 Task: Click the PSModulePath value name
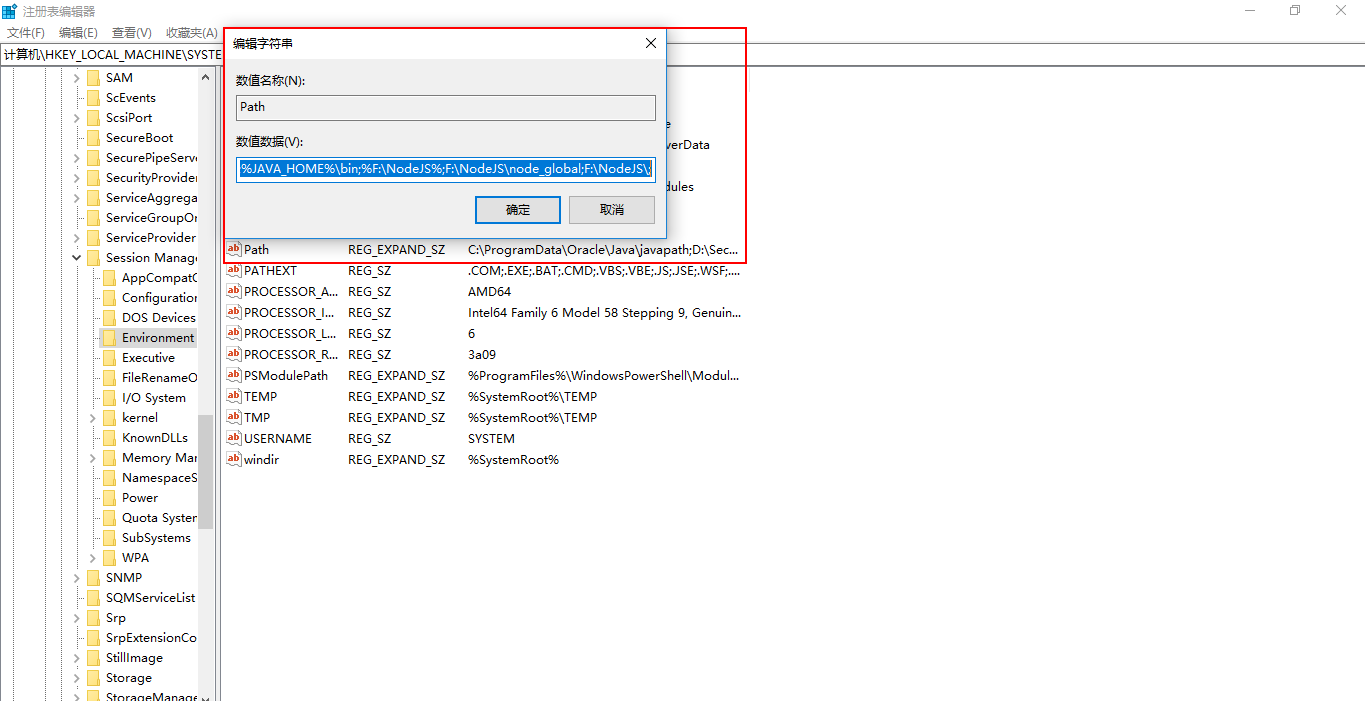(x=286, y=376)
